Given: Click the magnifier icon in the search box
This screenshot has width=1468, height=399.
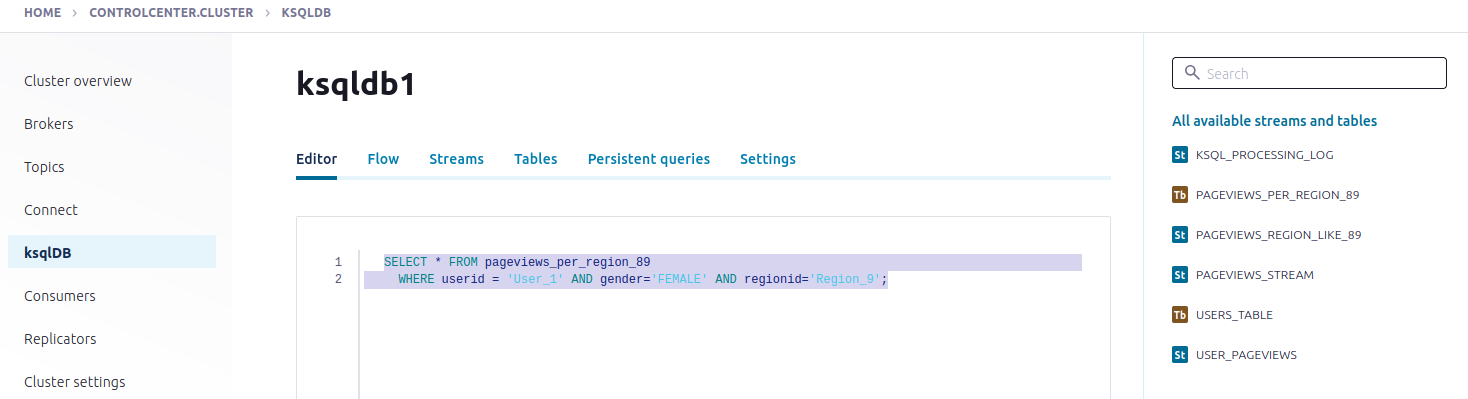Looking at the screenshot, I should pos(1192,73).
